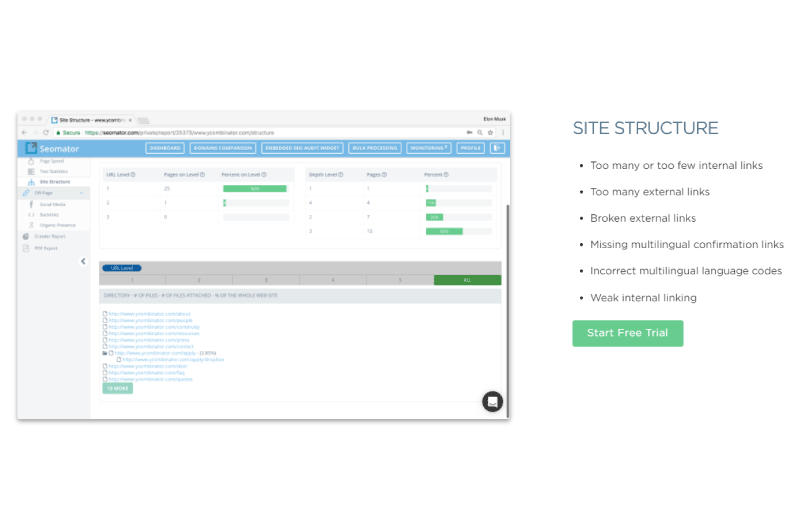800x530 pixels.
Task: Click the bookmark star icon
Action: coord(490,133)
